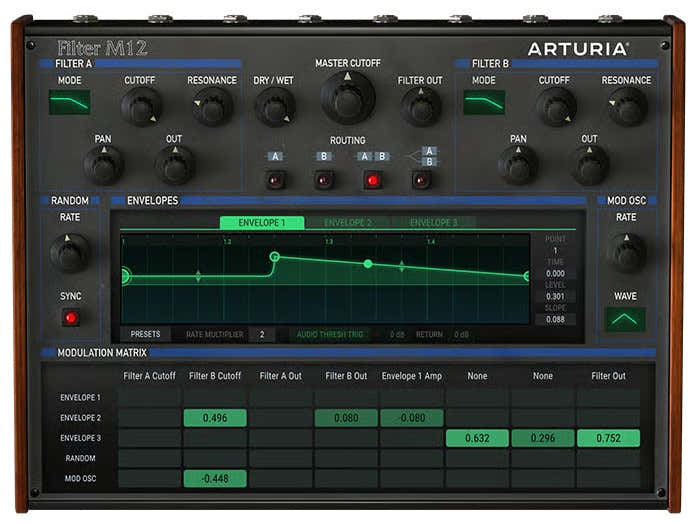Viewport: 696px width, 524px height.
Task: Open Filter A Out destination dropdown
Action: [281, 376]
